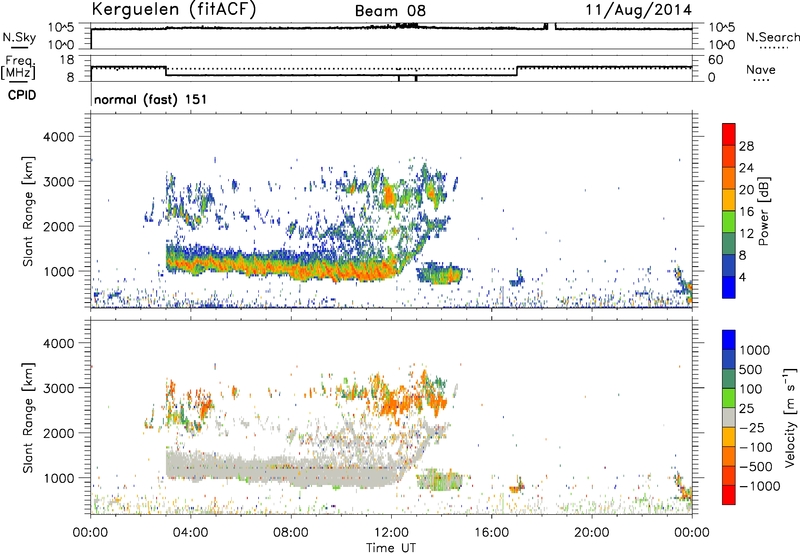Click the 'Velocity [m s-1]' colorbar title

click(790, 418)
